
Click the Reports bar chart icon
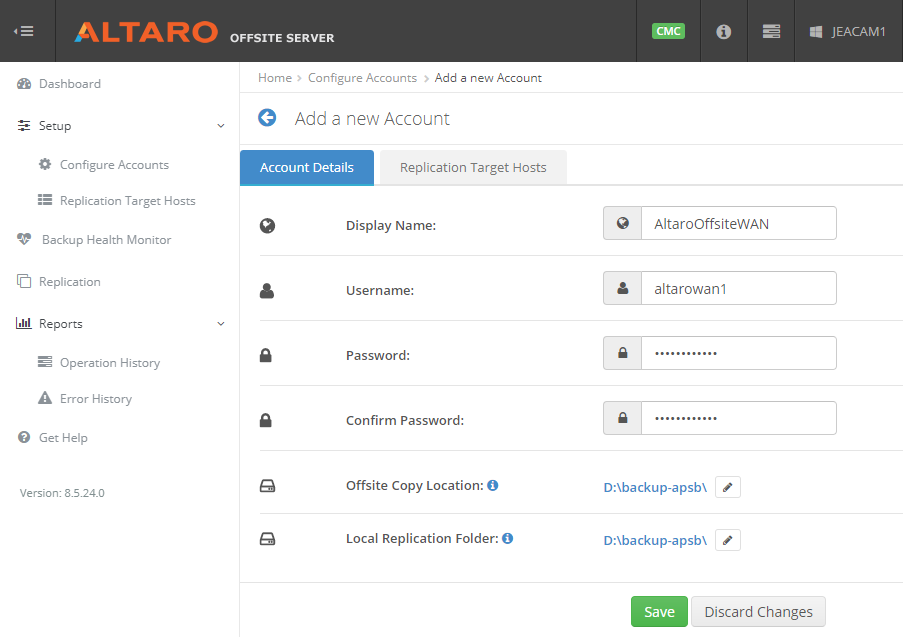(24, 323)
